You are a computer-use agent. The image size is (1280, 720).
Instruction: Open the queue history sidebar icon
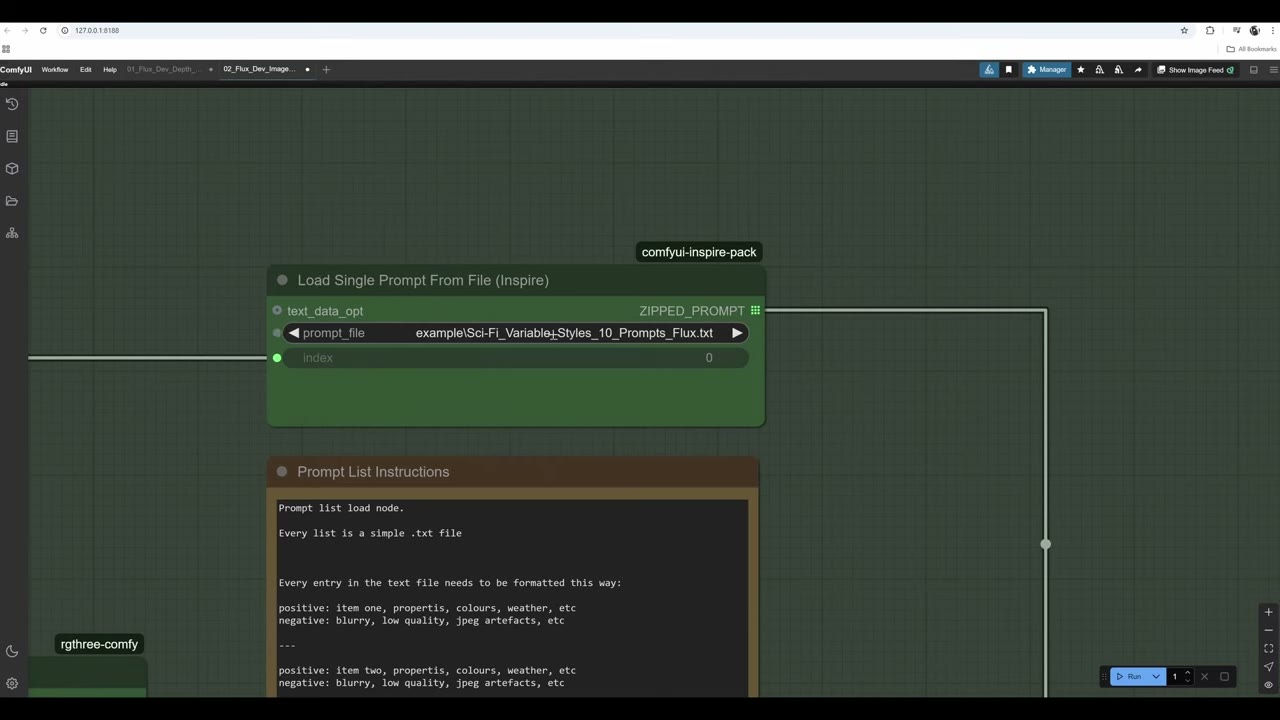(x=12, y=104)
